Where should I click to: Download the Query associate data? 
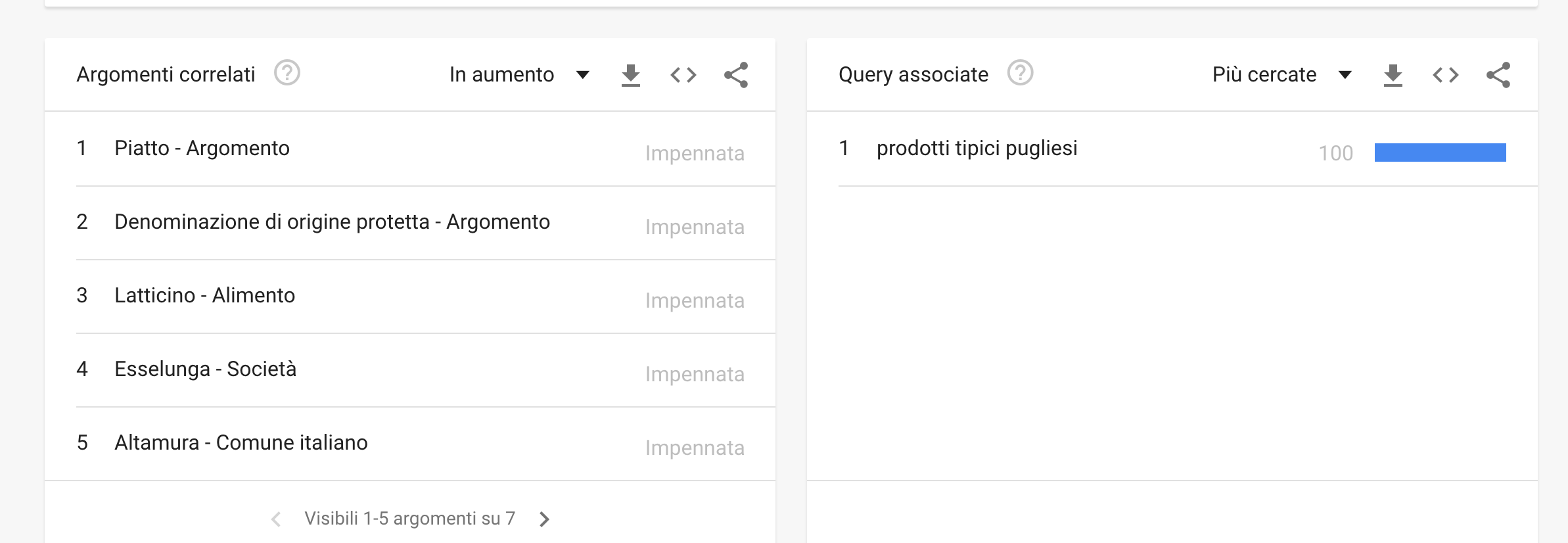[1393, 75]
